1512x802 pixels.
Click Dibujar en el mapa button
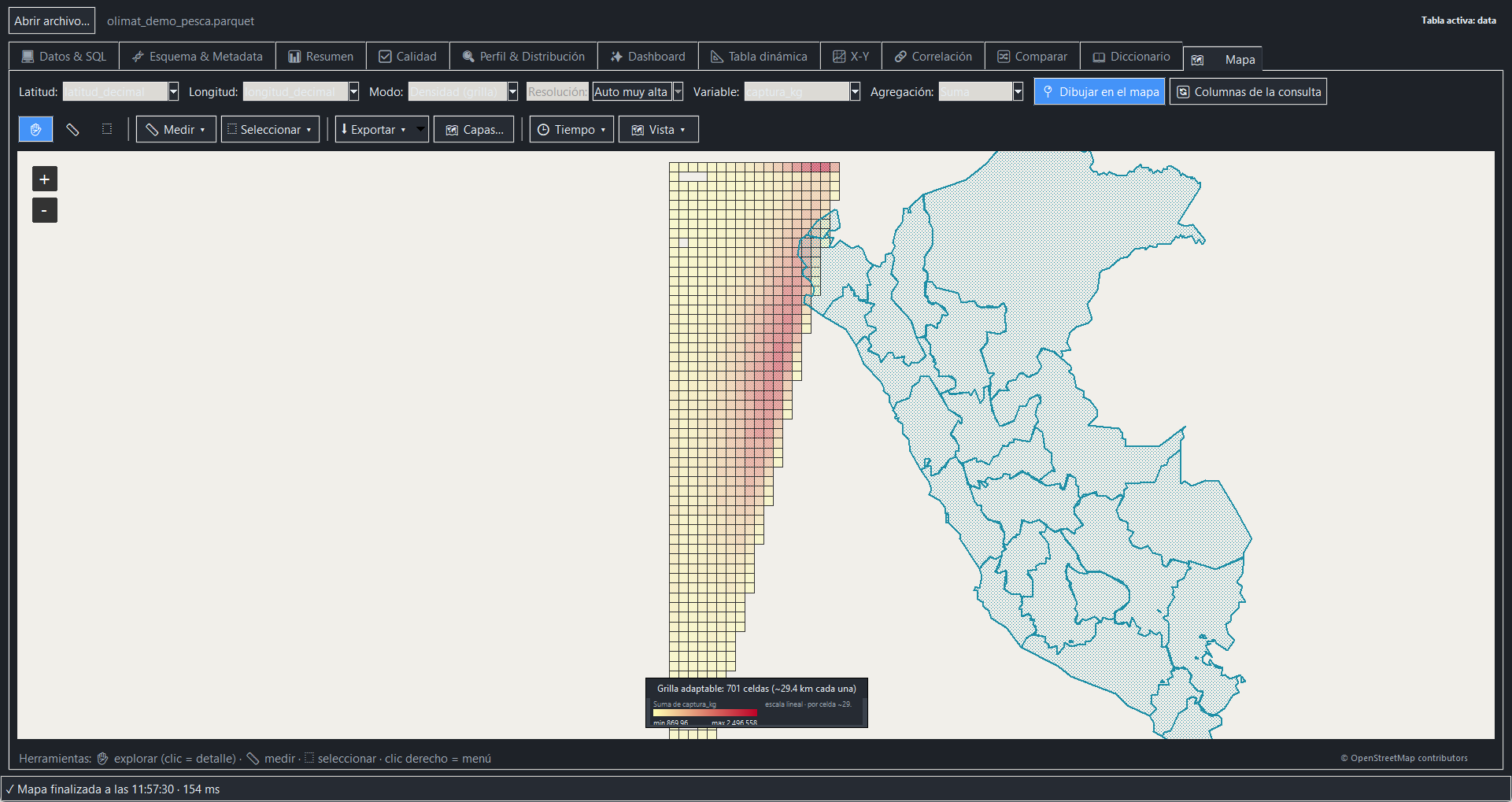coord(1100,91)
